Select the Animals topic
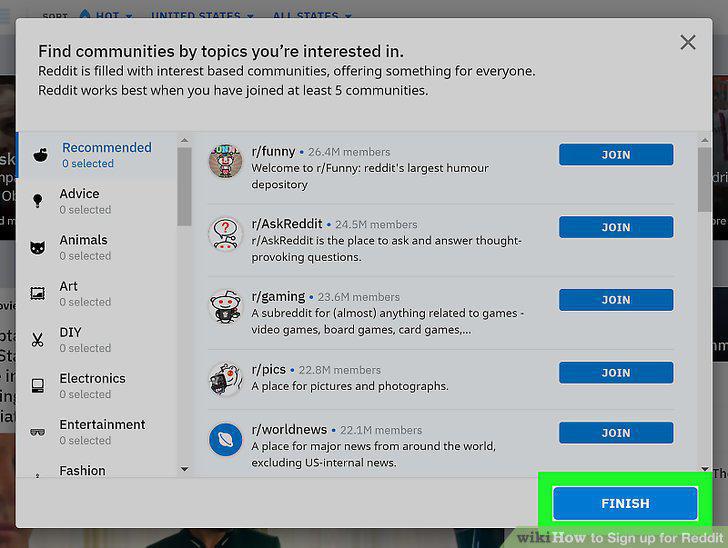This screenshot has width=728, height=548. (97, 248)
